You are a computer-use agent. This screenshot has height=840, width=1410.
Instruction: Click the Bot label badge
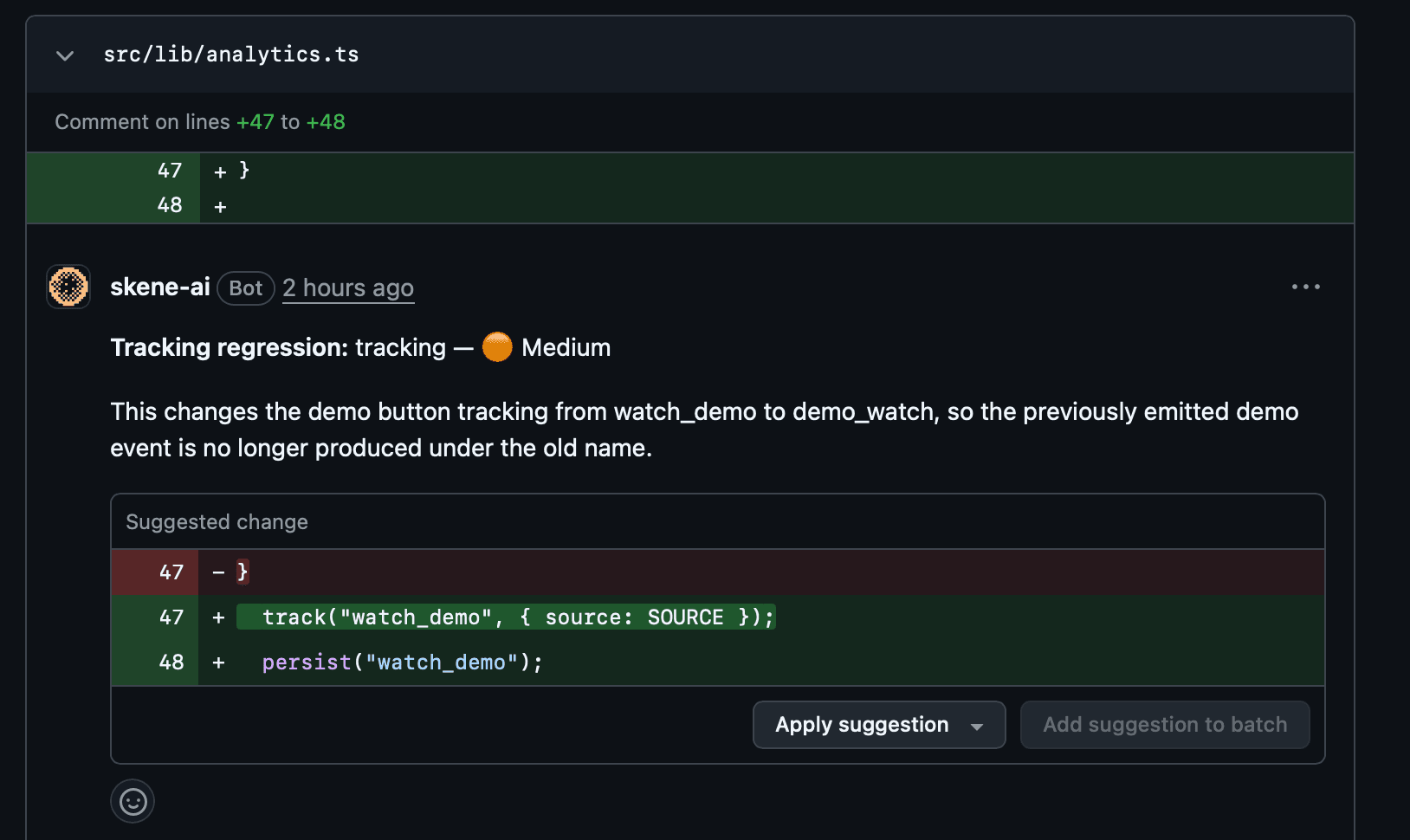point(246,288)
